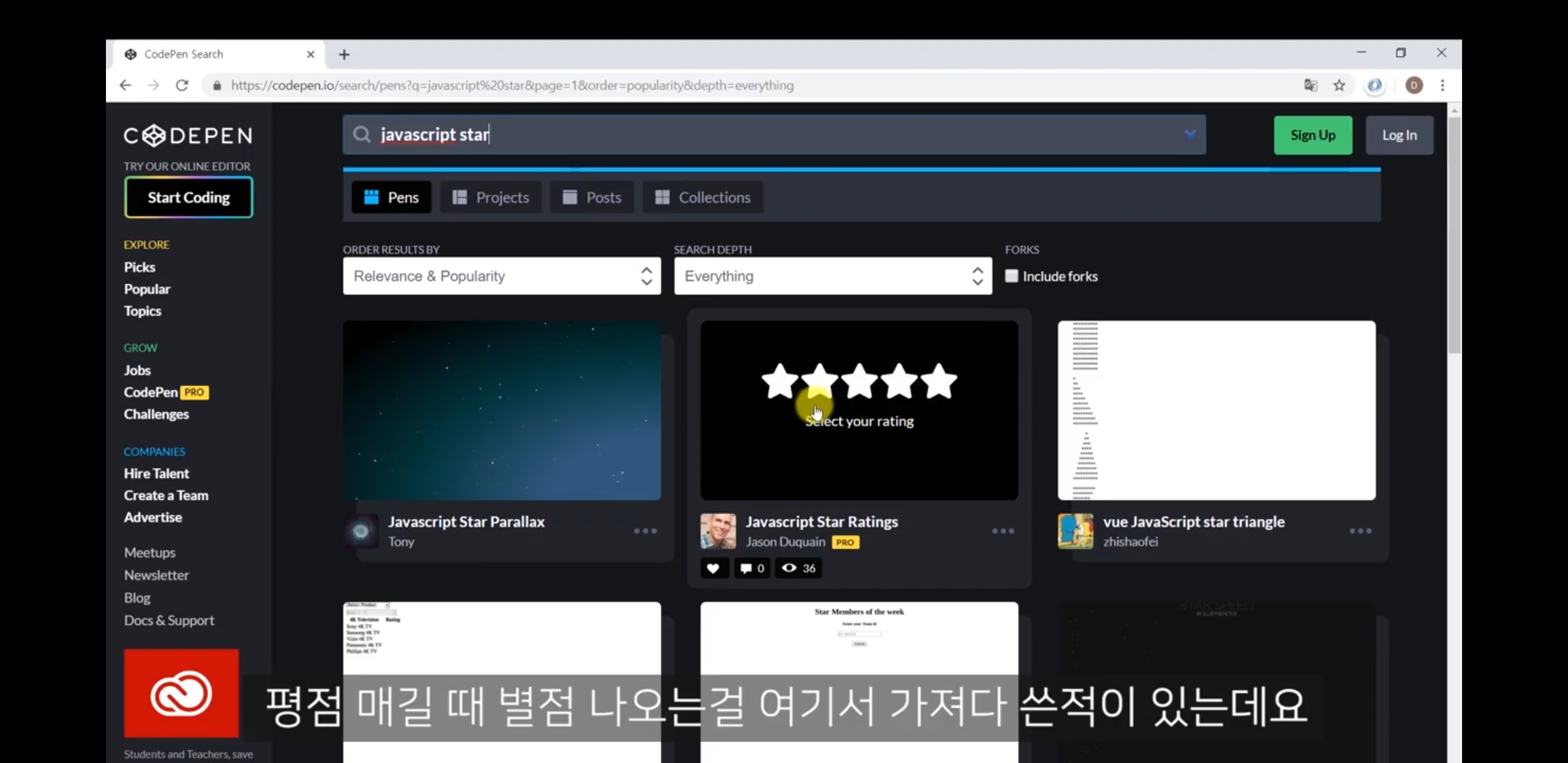Open the Docs & Support link

pos(169,620)
